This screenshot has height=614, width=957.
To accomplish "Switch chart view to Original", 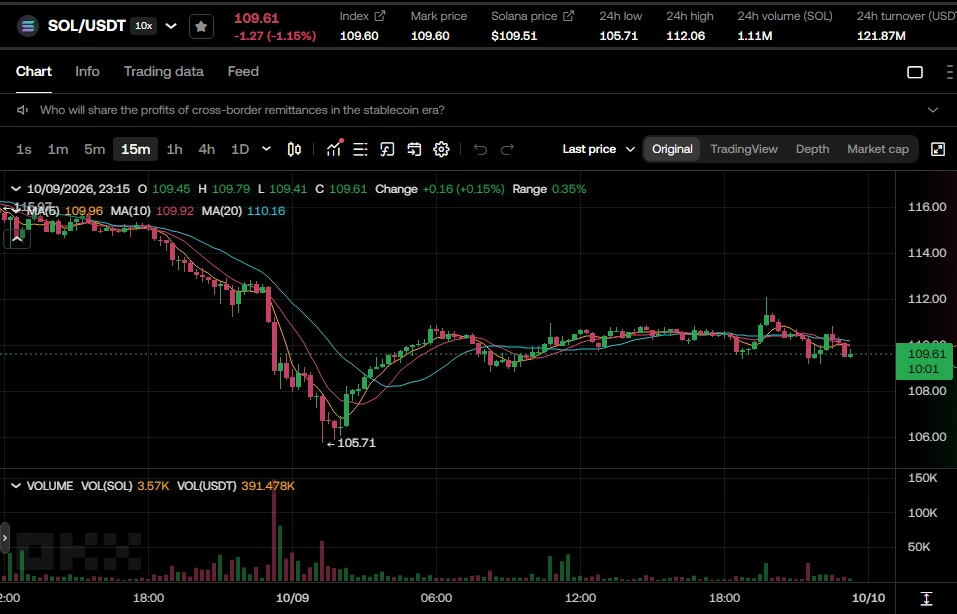I will [x=672, y=149].
